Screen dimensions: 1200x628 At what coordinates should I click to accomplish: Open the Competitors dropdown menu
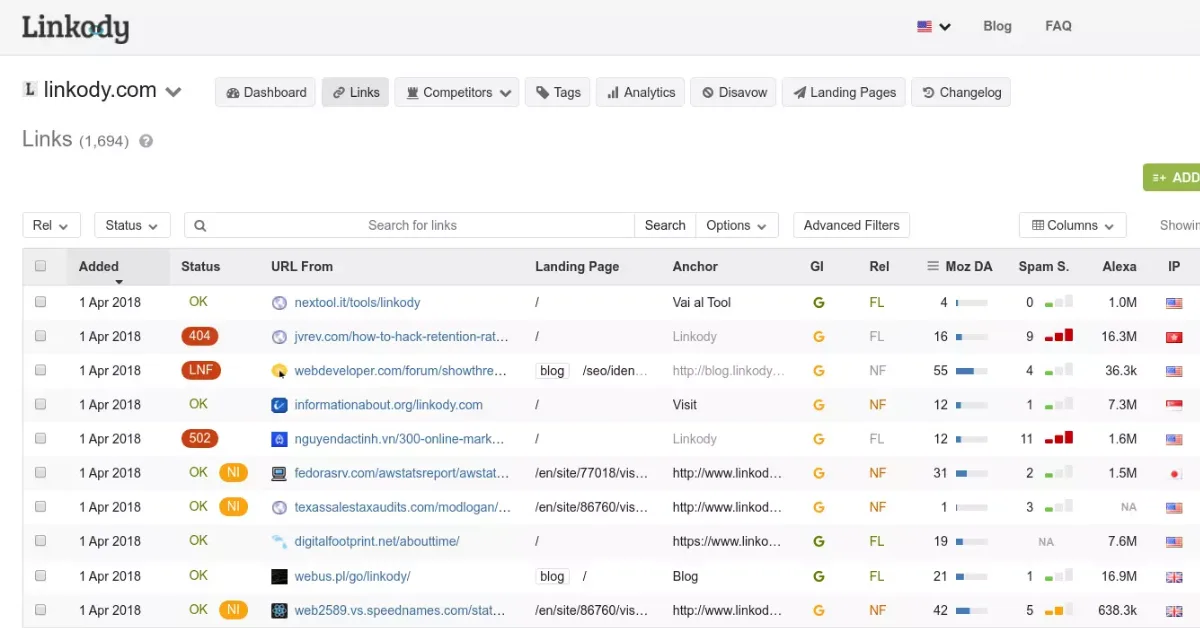point(456,92)
